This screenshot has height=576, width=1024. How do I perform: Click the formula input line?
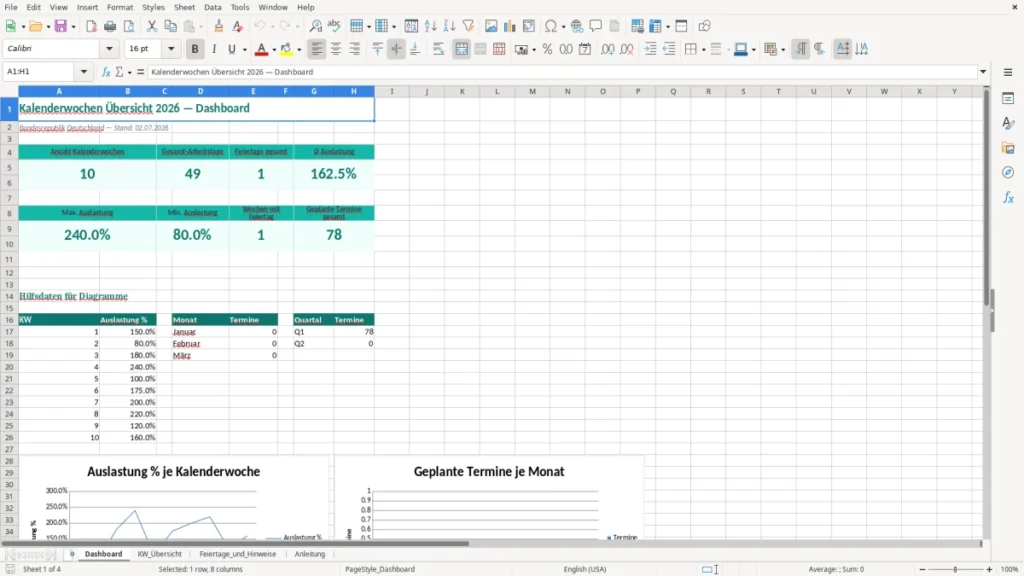coord(562,72)
